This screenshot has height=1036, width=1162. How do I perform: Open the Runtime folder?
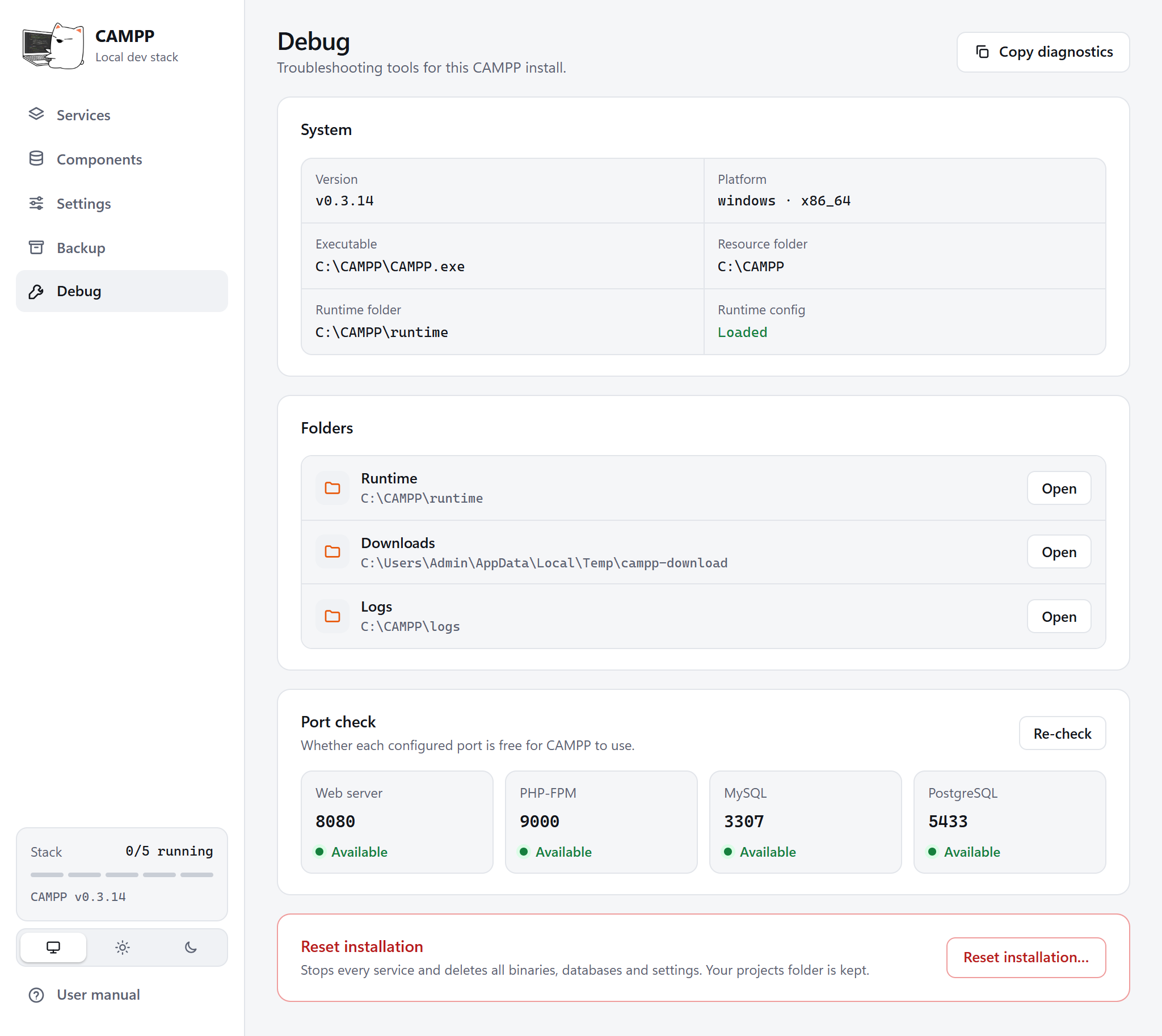1059,488
